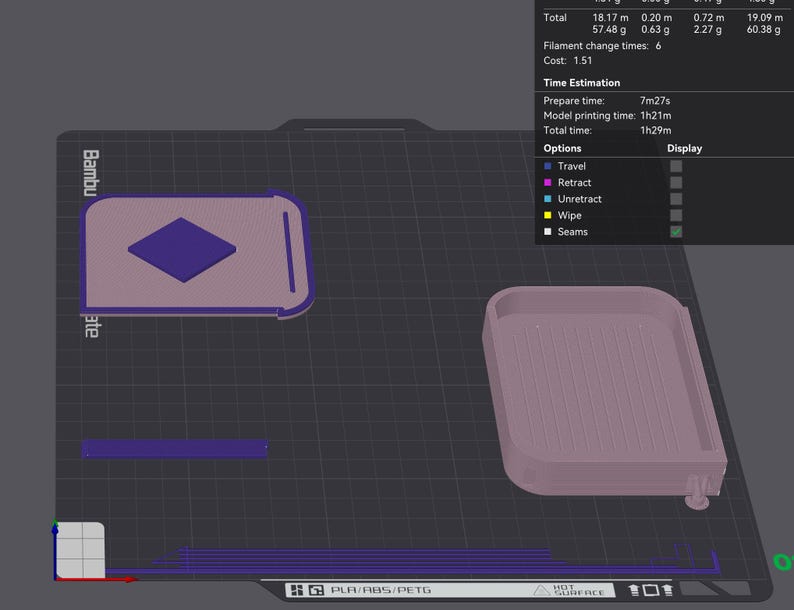Select the purple diamond shape on lid
Viewport: 794px width, 610px height.
(182, 250)
